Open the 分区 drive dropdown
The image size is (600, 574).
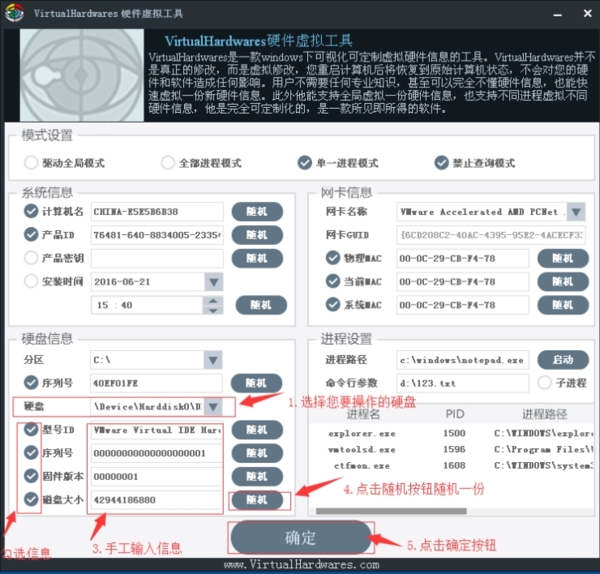[x=213, y=360]
